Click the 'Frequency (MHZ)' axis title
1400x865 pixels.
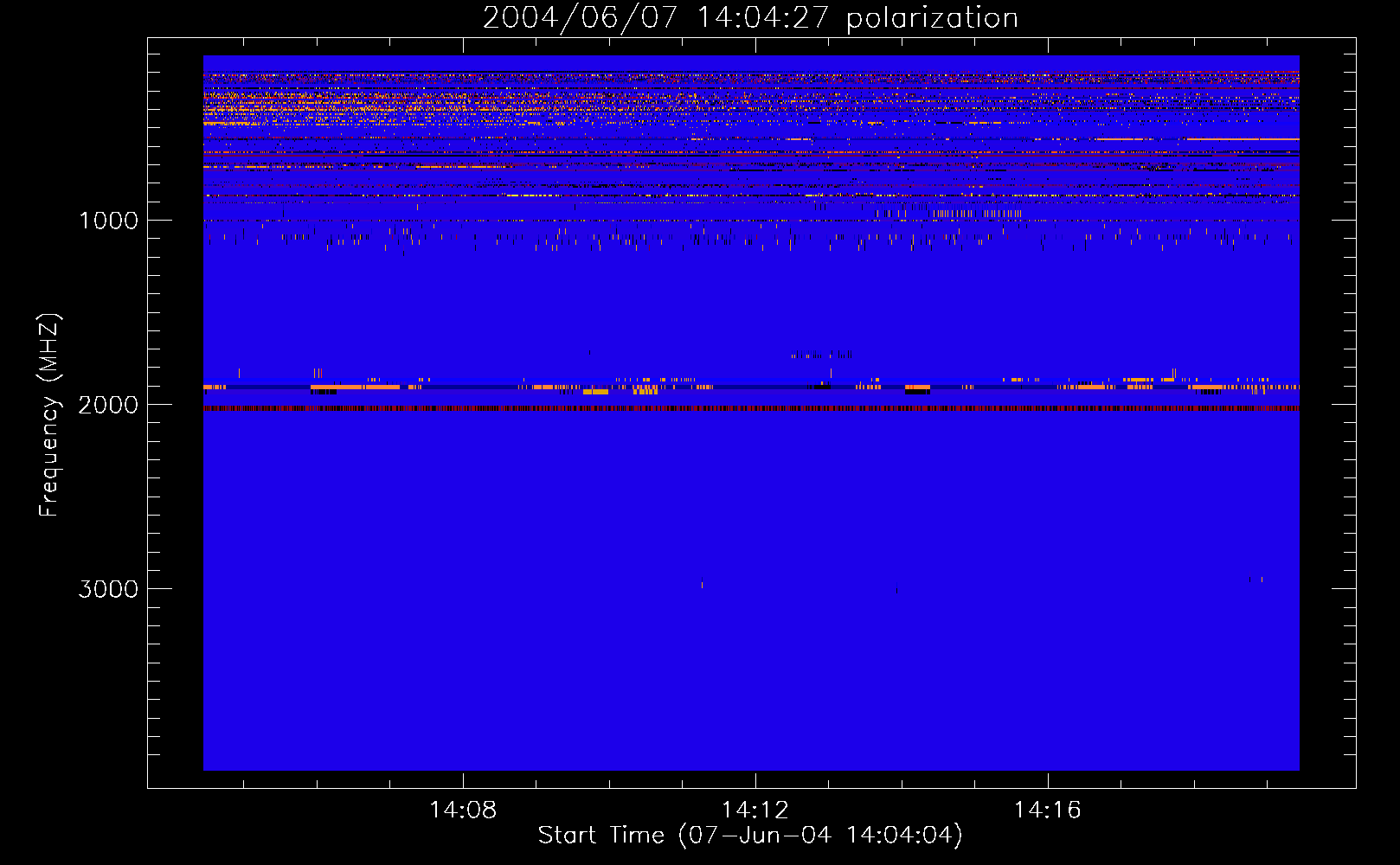[48, 415]
